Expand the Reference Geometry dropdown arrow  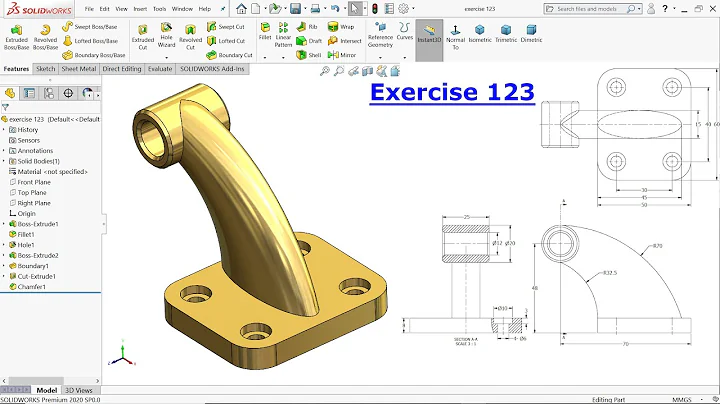[x=380, y=58]
